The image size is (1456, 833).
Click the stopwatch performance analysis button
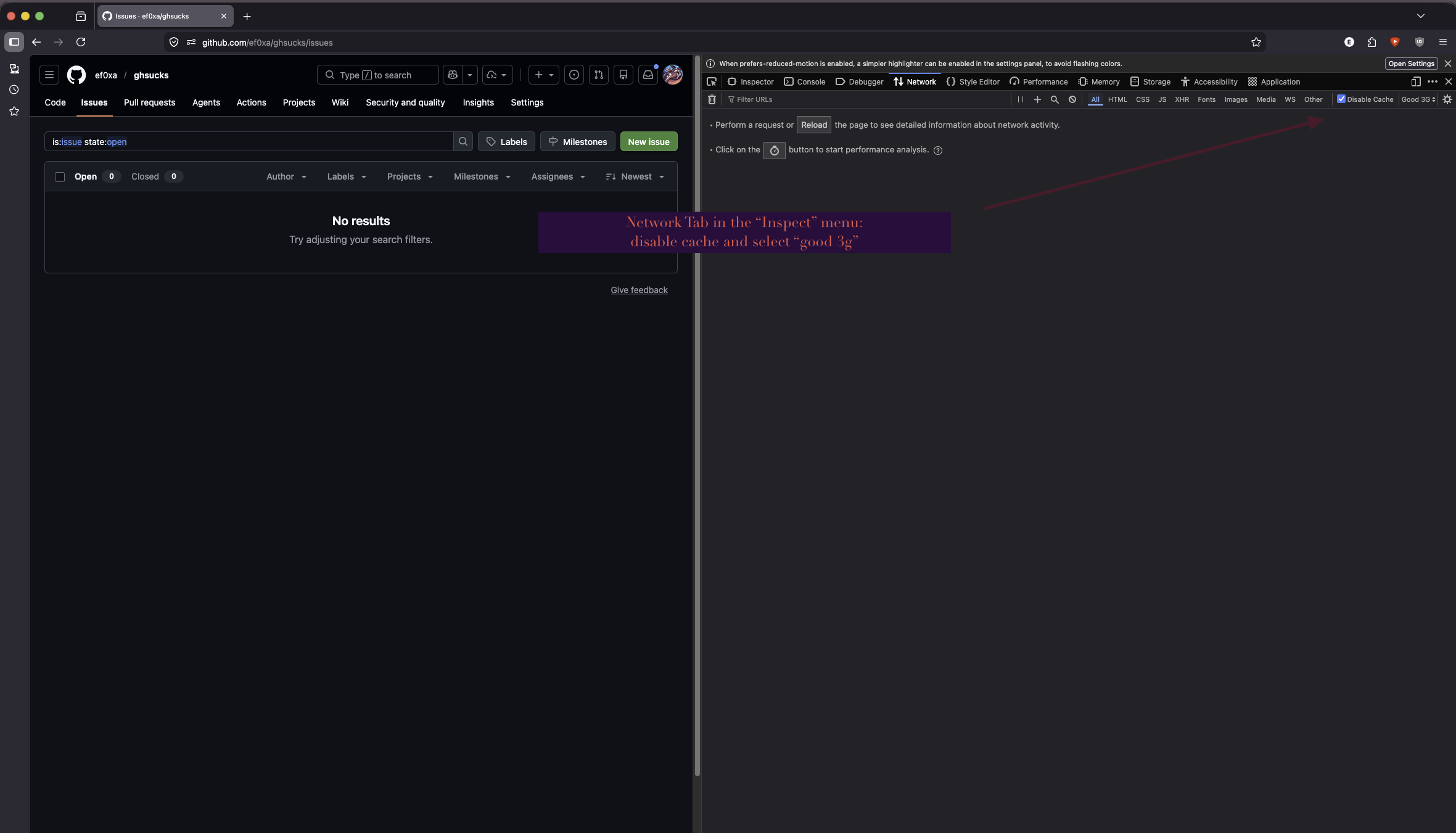pyautogui.click(x=775, y=150)
